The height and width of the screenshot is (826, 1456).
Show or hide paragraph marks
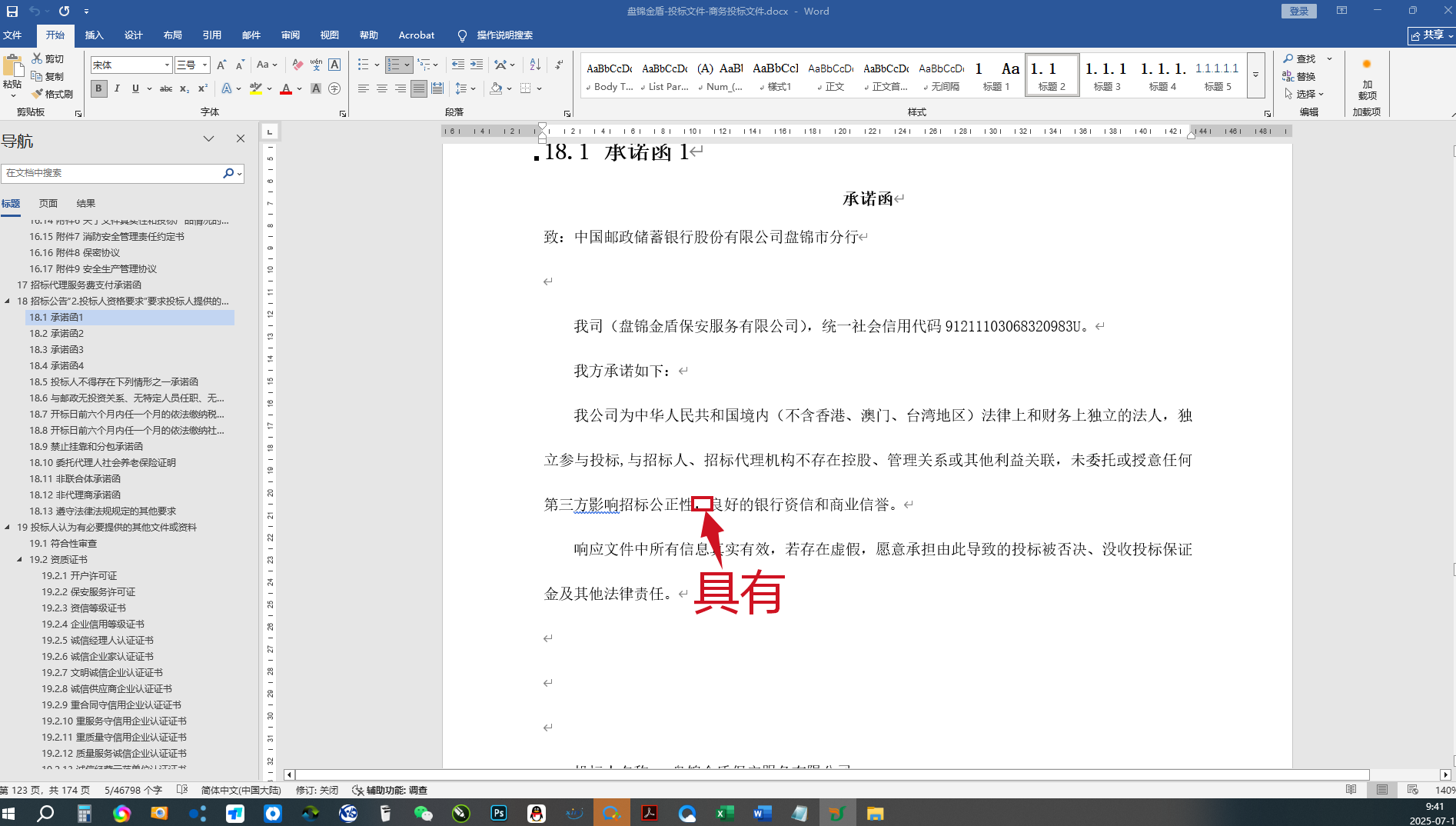coord(559,65)
